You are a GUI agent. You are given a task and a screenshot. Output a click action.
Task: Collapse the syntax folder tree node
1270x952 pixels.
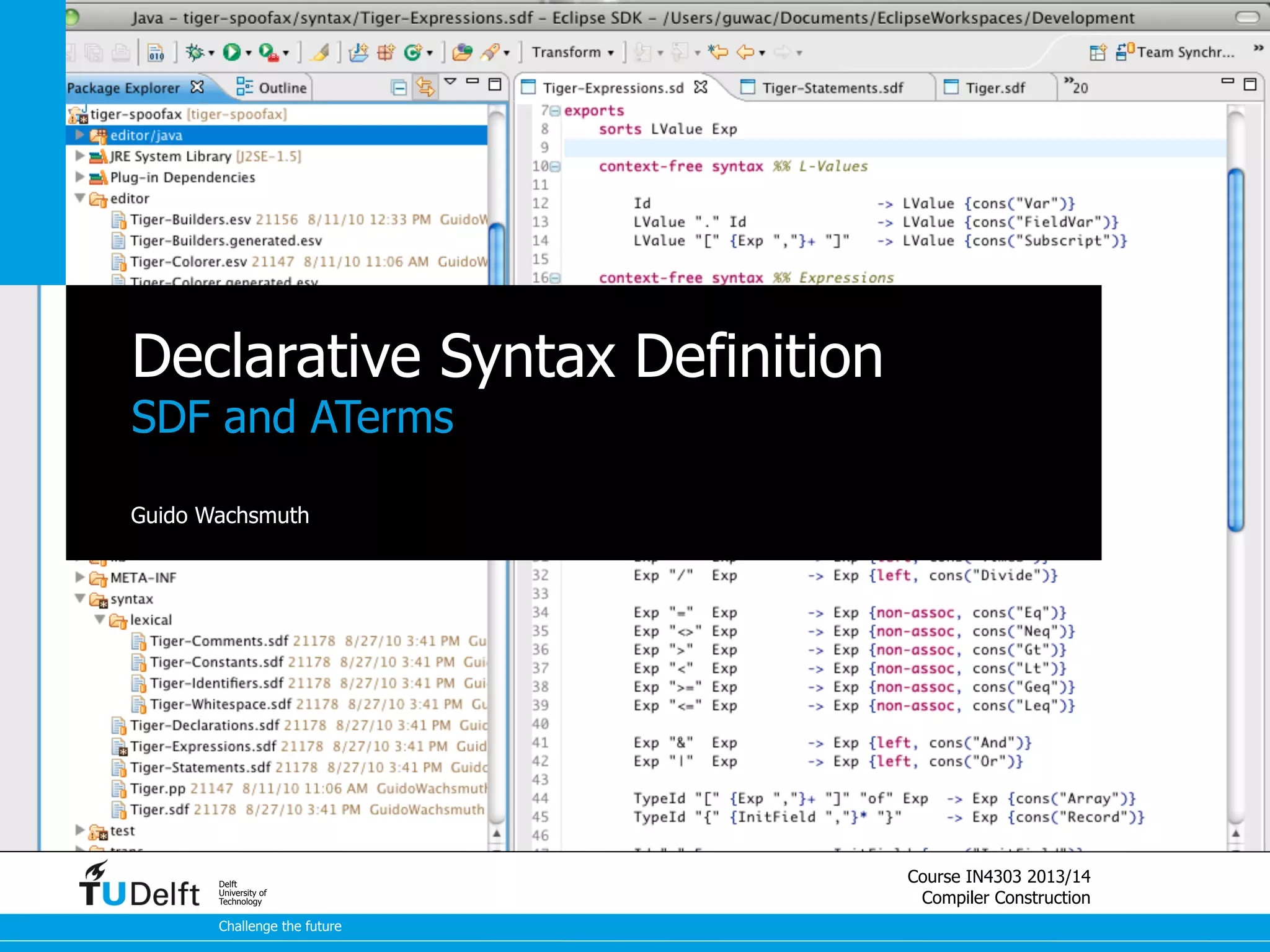coord(80,598)
